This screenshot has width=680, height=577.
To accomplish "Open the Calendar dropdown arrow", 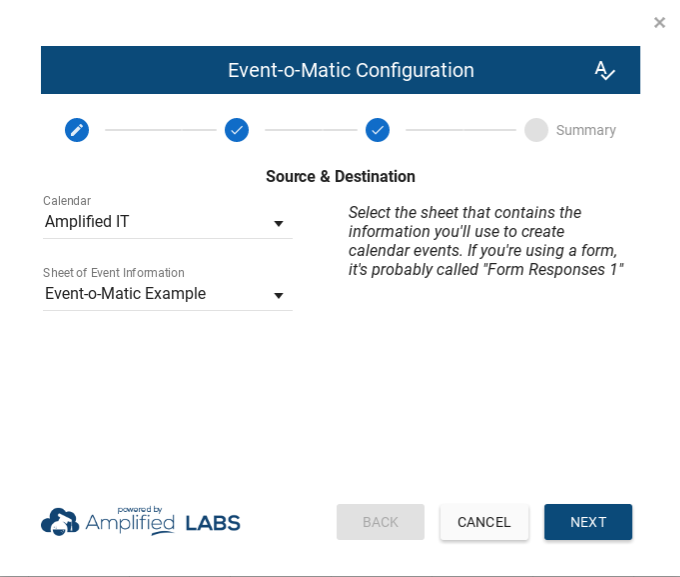I will [279, 223].
